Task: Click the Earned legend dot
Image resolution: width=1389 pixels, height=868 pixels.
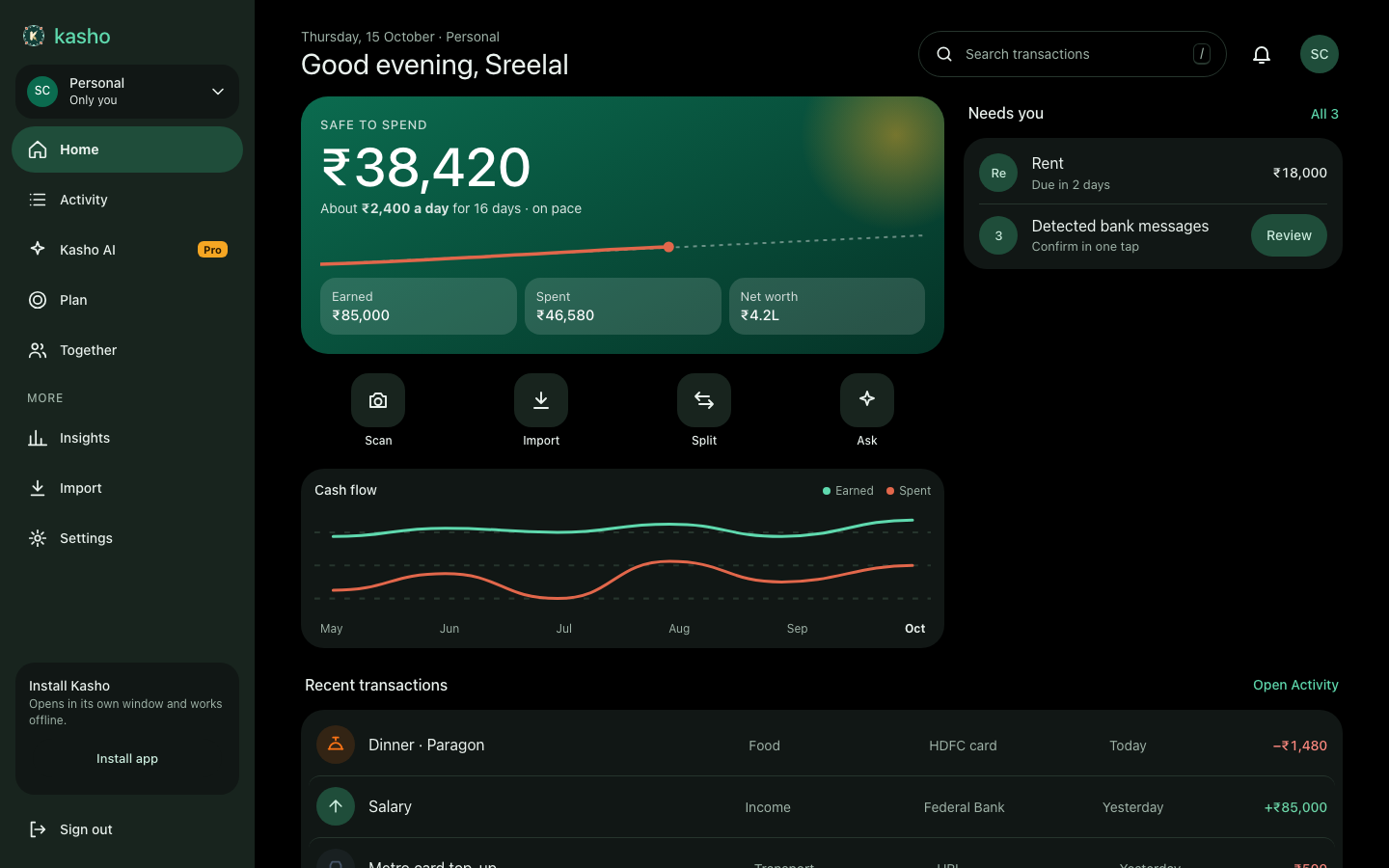Action: (x=827, y=491)
